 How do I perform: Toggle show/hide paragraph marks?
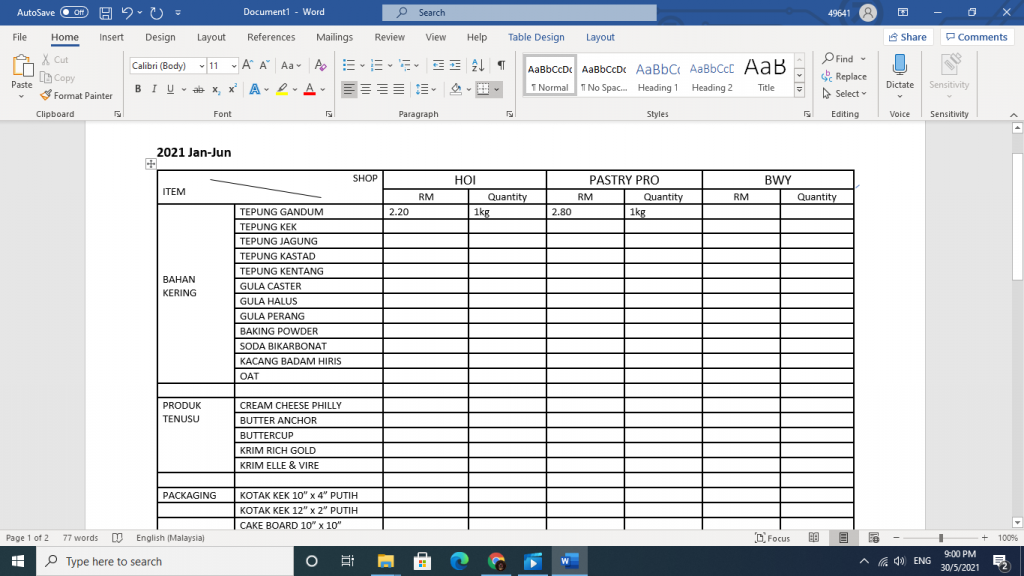coord(501,65)
